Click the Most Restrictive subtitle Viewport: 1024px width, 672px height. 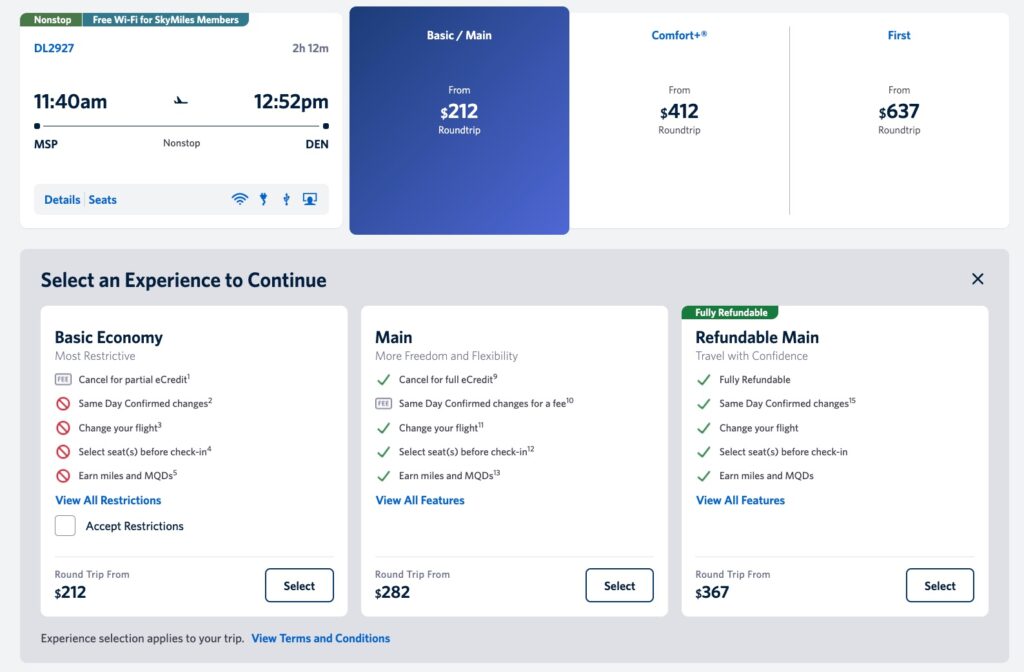click(95, 356)
